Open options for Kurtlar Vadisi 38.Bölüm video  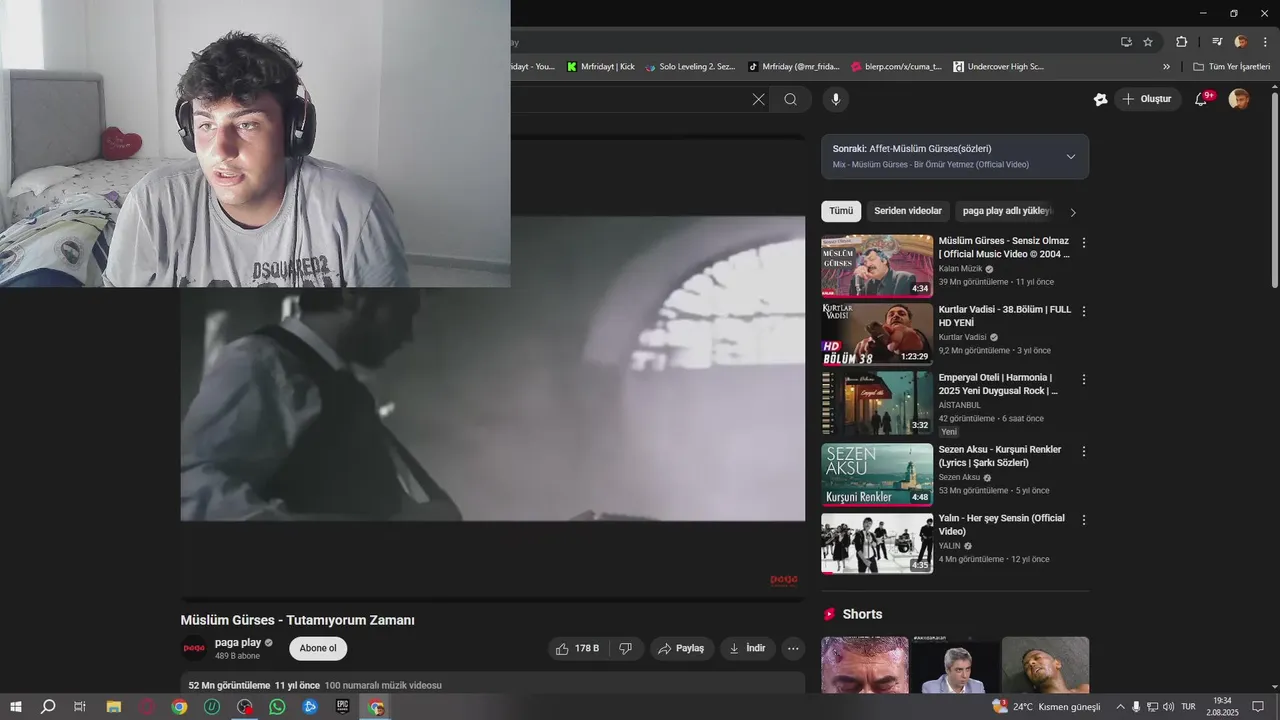point(1084,311)
